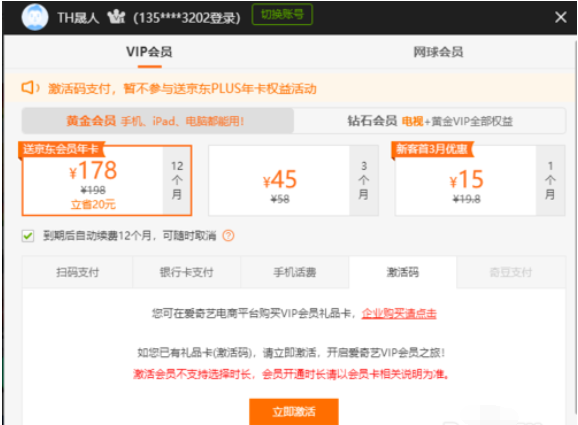This screenshot has height=425, width=578.
Task: Click the 立省20元 savings text
Action: pos(93,204)
